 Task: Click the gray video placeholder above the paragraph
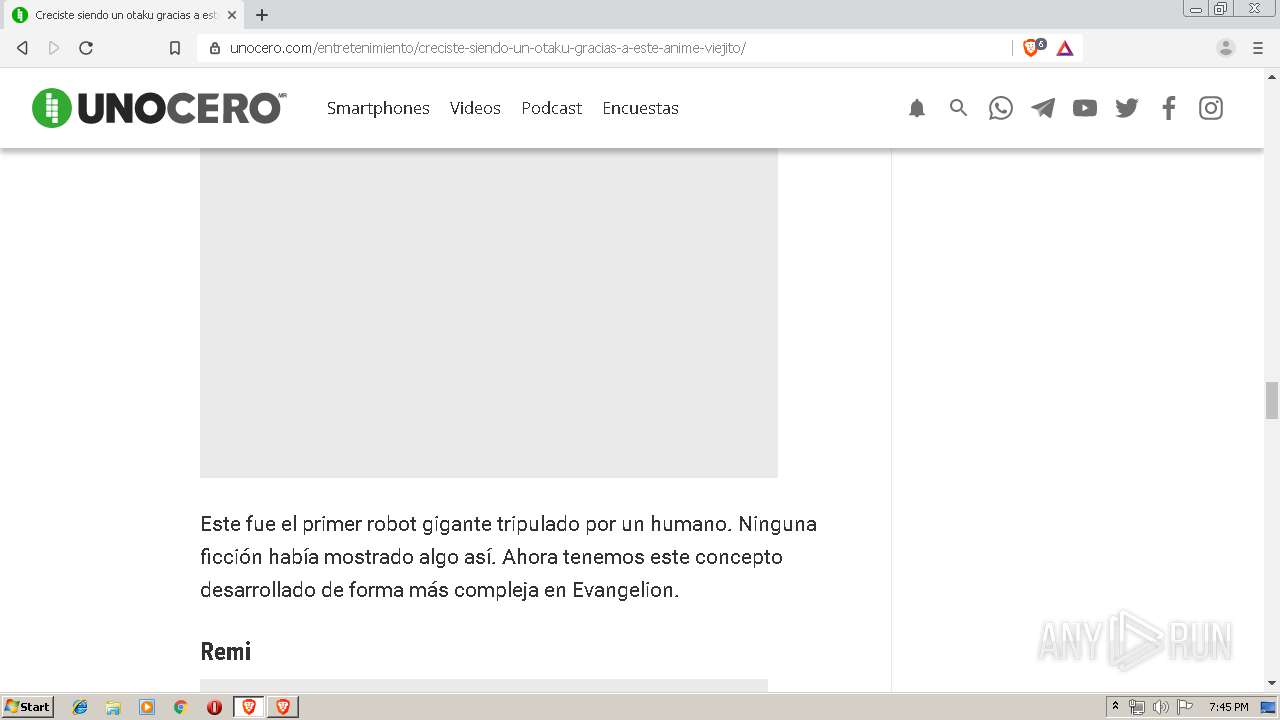pyautogui.click(x=489, y=312)
